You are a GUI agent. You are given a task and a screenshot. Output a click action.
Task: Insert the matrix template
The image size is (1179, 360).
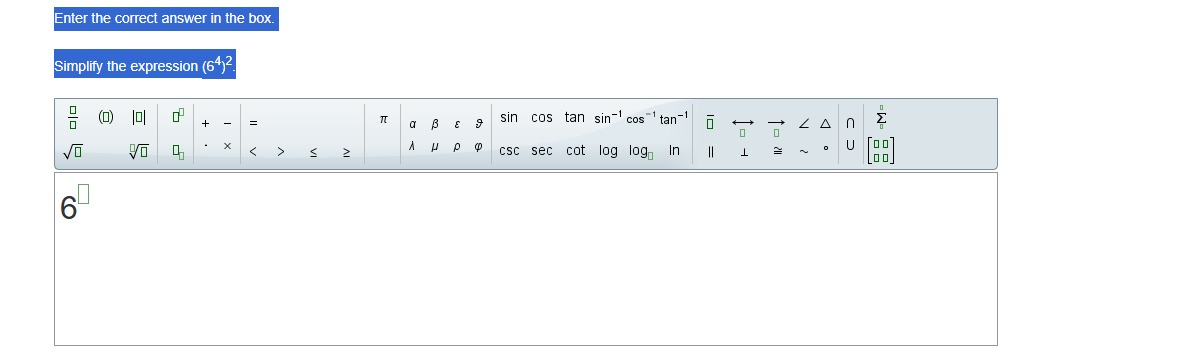point(880,150)
